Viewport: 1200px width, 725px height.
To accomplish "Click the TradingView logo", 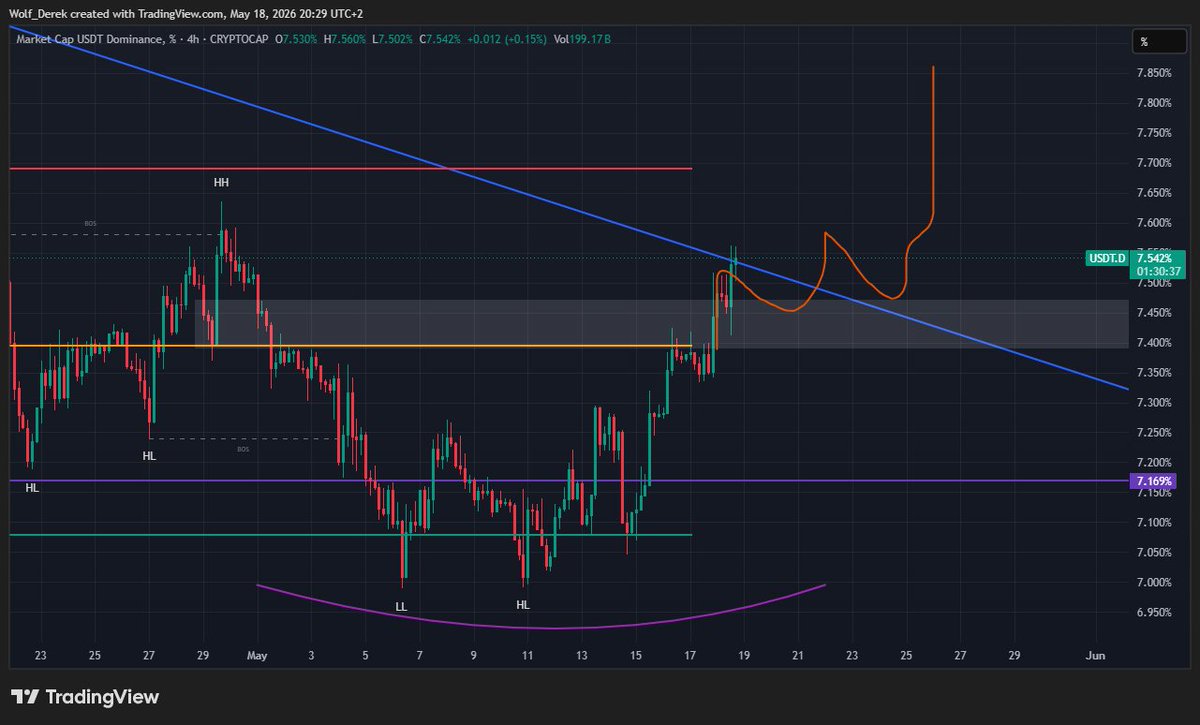I will pos(85,697).
